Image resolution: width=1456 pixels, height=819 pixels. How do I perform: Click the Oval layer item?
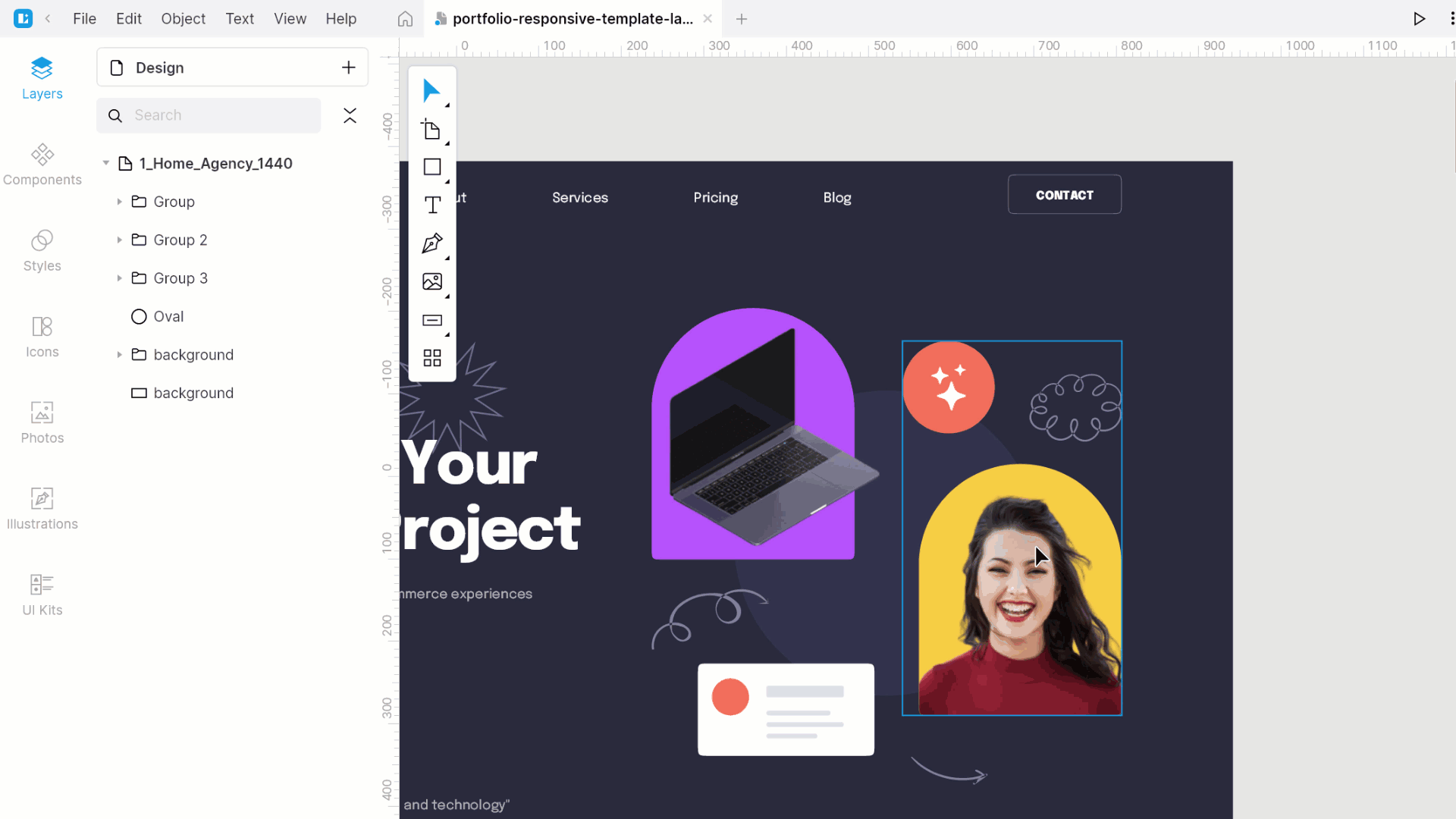pyautogui.click(x=169, y=316)
